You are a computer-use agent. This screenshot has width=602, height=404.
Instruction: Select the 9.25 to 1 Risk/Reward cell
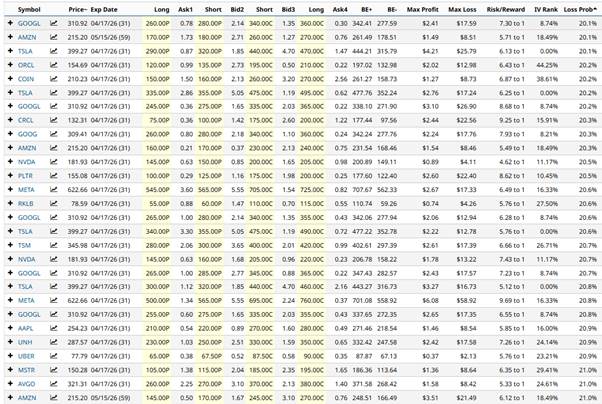tap(512, 120)
